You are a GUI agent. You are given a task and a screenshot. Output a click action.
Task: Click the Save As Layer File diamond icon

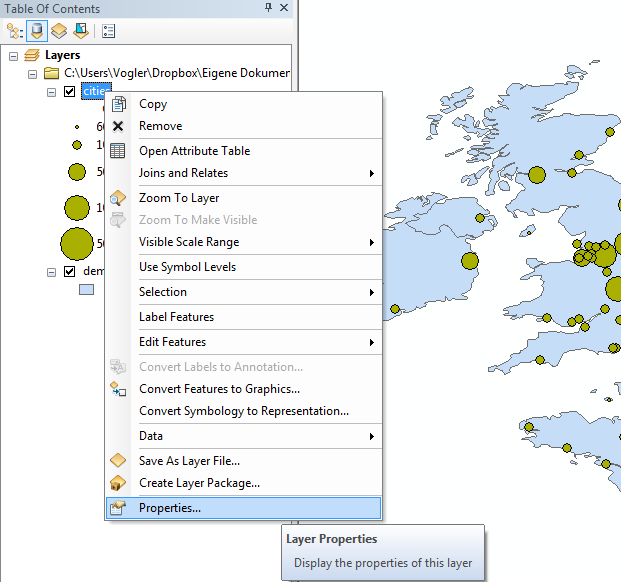[x=118, y=460]
